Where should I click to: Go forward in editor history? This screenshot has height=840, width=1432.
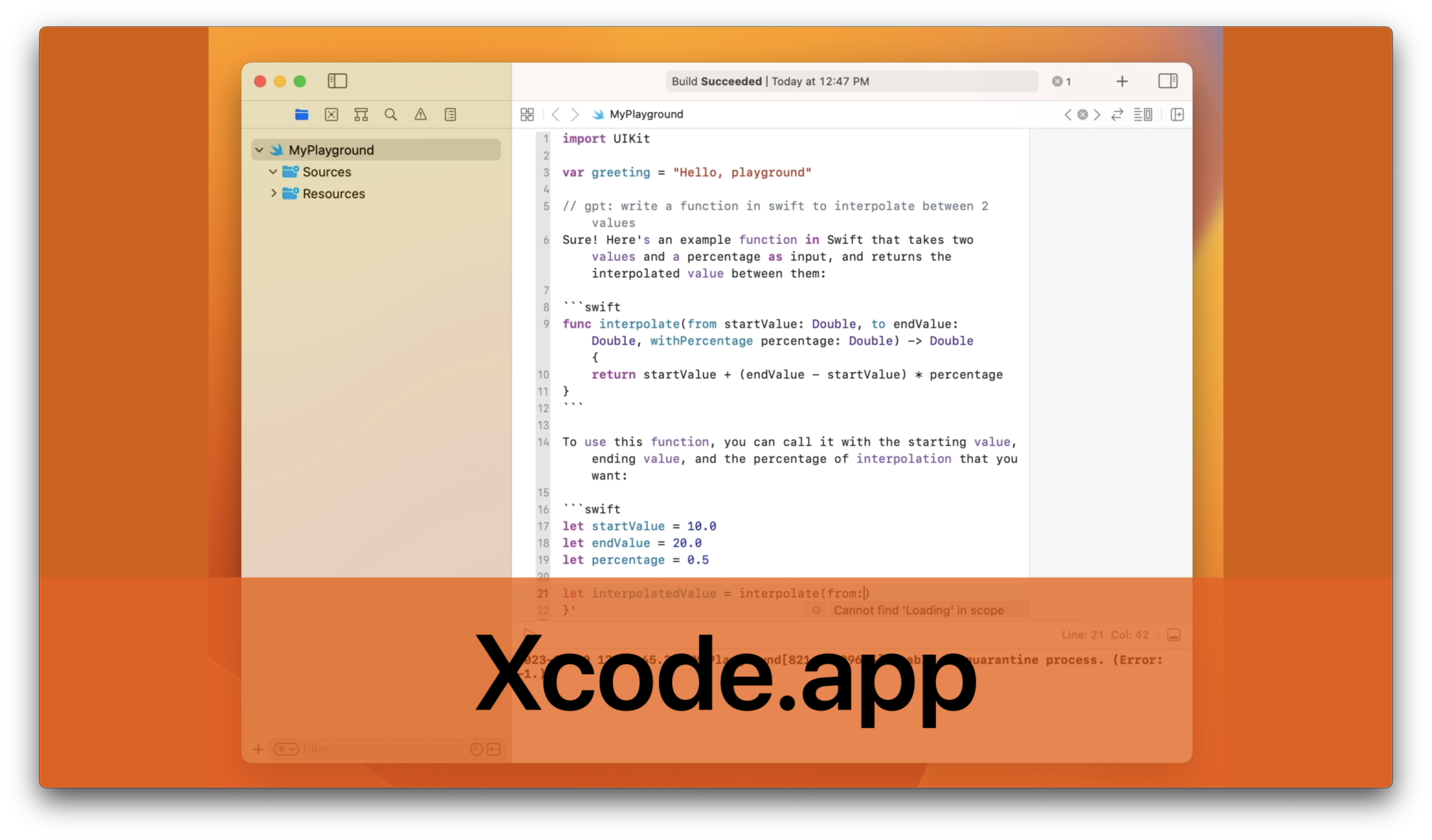(574, 114)
